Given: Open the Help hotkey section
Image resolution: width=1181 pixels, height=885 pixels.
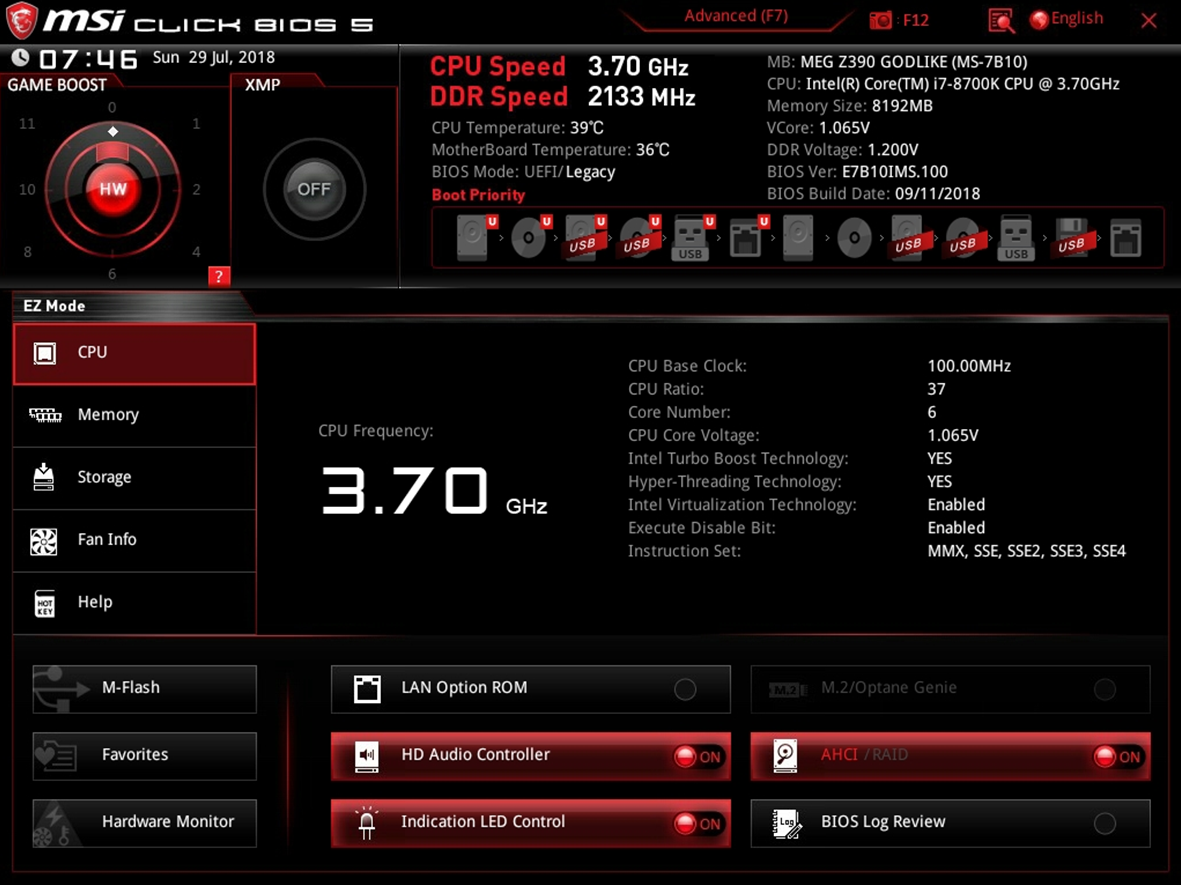Looking at the screenshot, I should click(134, 603).
